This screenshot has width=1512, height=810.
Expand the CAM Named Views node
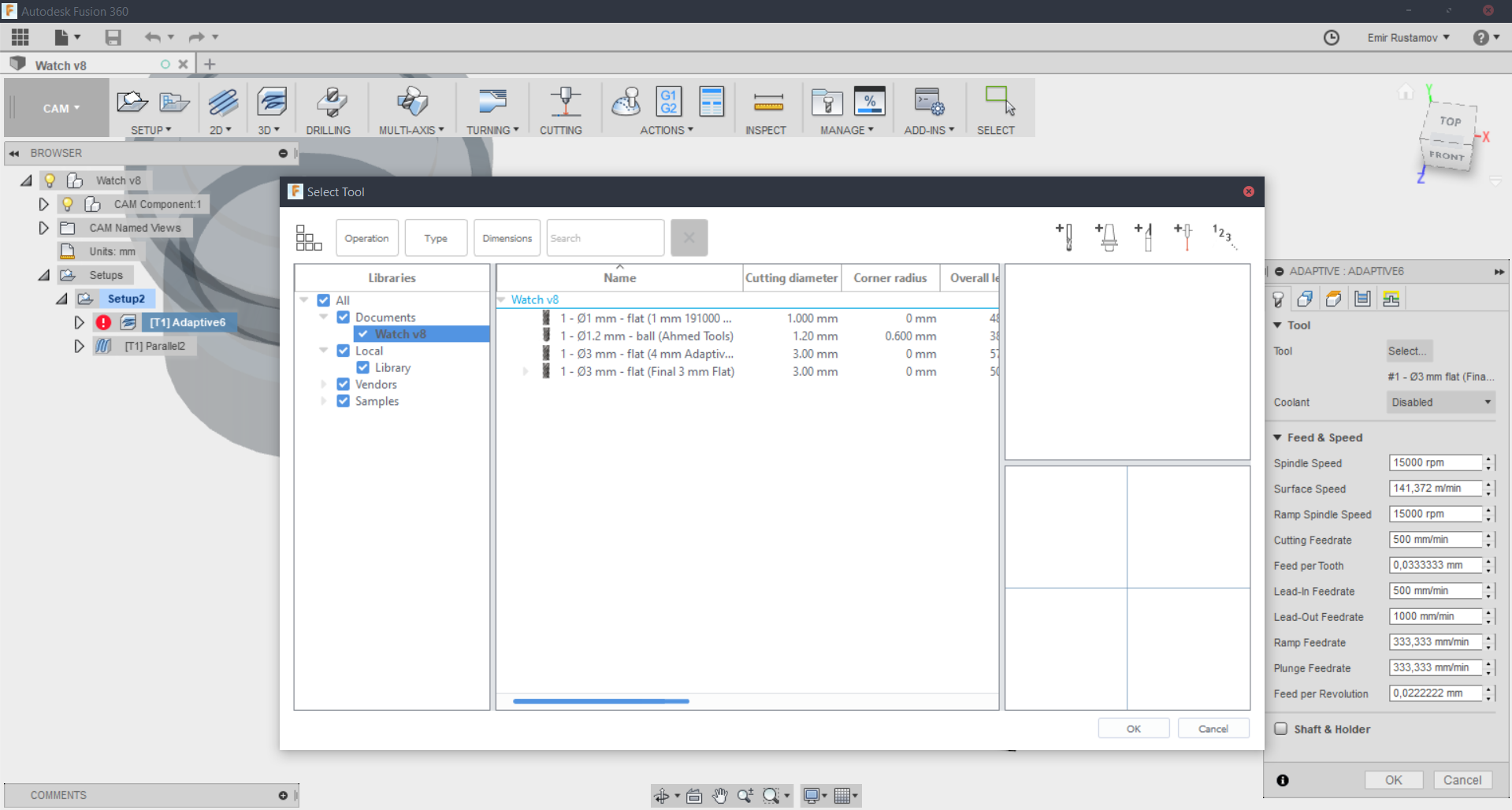coord(44,228)
